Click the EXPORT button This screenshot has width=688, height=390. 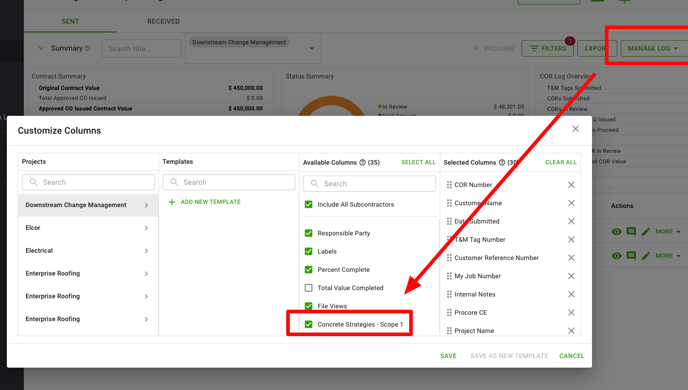click(x=597, y=48)
